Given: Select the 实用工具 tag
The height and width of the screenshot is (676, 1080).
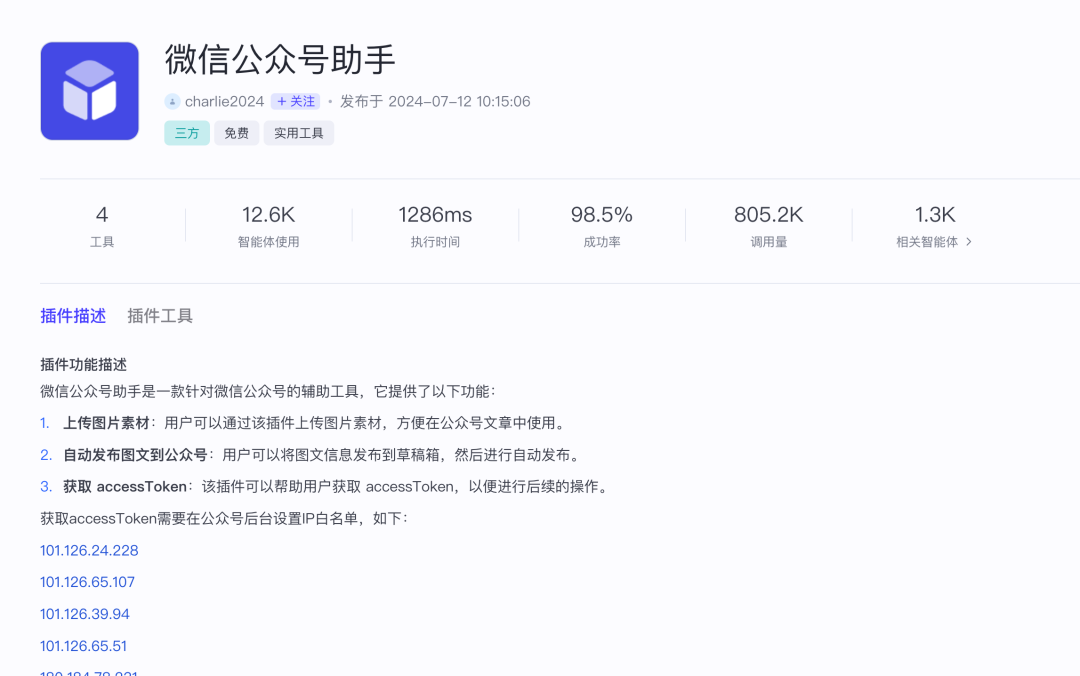Looking at the screenshot, I should [298, 133].
